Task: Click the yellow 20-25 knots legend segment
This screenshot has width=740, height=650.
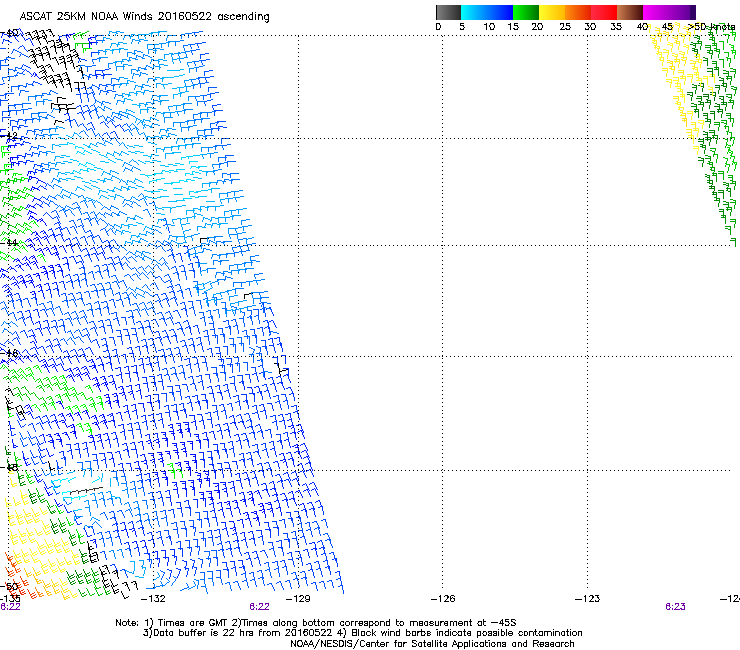Action: (552, 12)
